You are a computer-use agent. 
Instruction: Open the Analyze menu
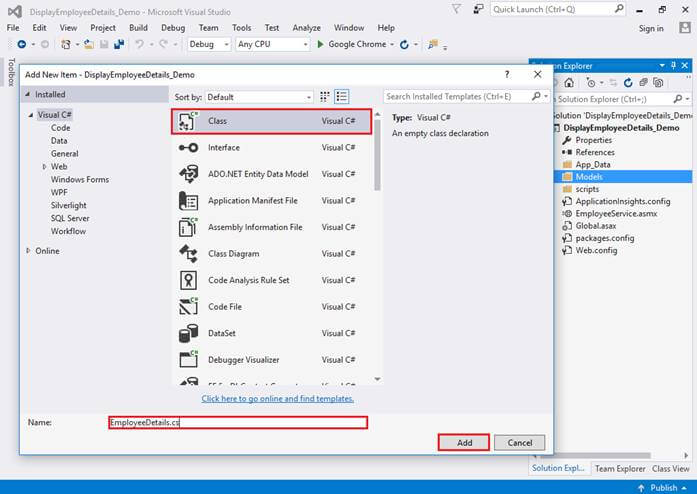point(306,28)
